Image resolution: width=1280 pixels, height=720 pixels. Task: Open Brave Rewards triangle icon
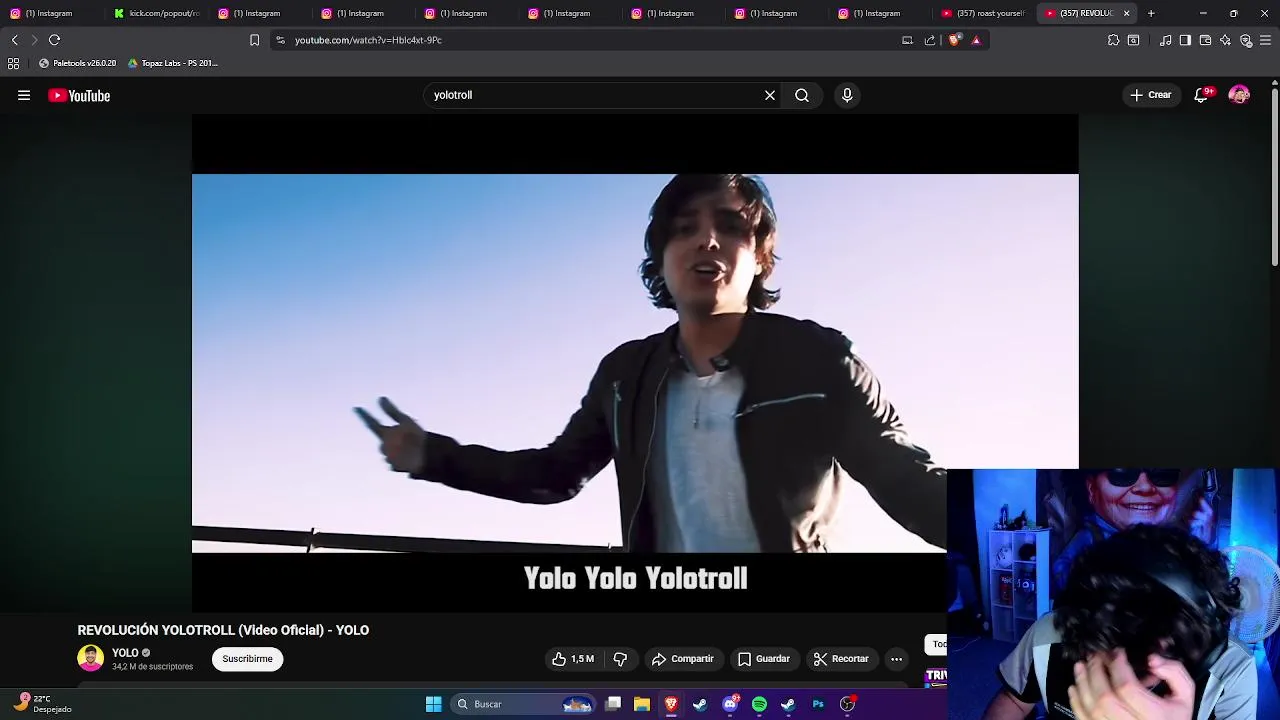976,40
